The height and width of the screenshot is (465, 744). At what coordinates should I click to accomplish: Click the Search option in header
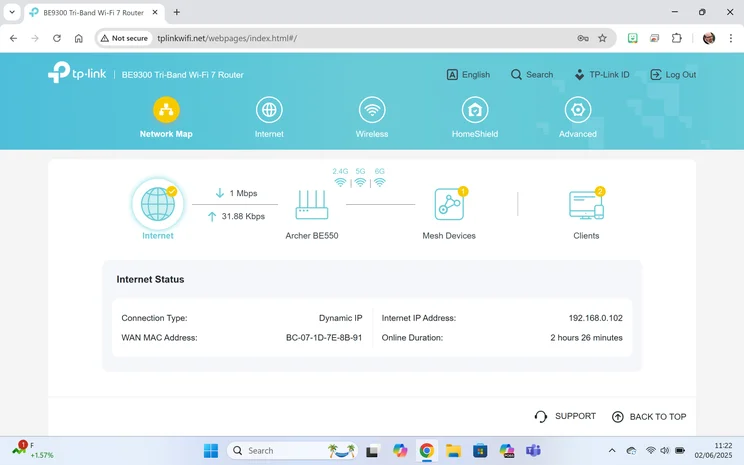pos(531,75)
